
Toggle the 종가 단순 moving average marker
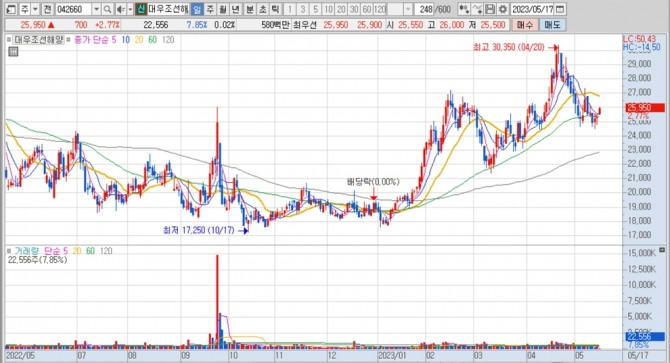68,40
